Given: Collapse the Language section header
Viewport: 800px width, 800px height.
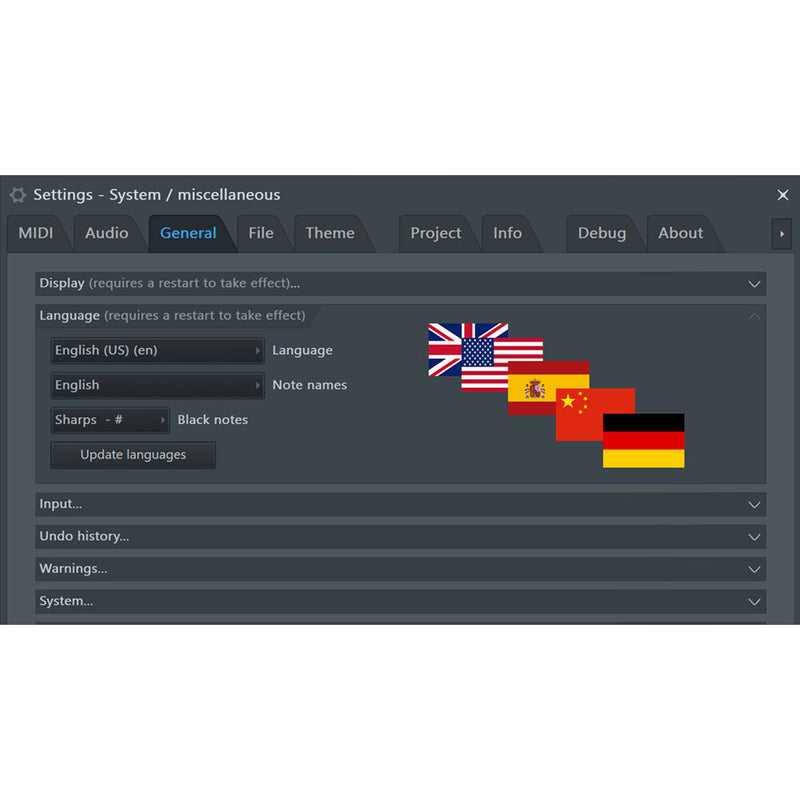Looking at the screenshot, I should pos(400,316).
